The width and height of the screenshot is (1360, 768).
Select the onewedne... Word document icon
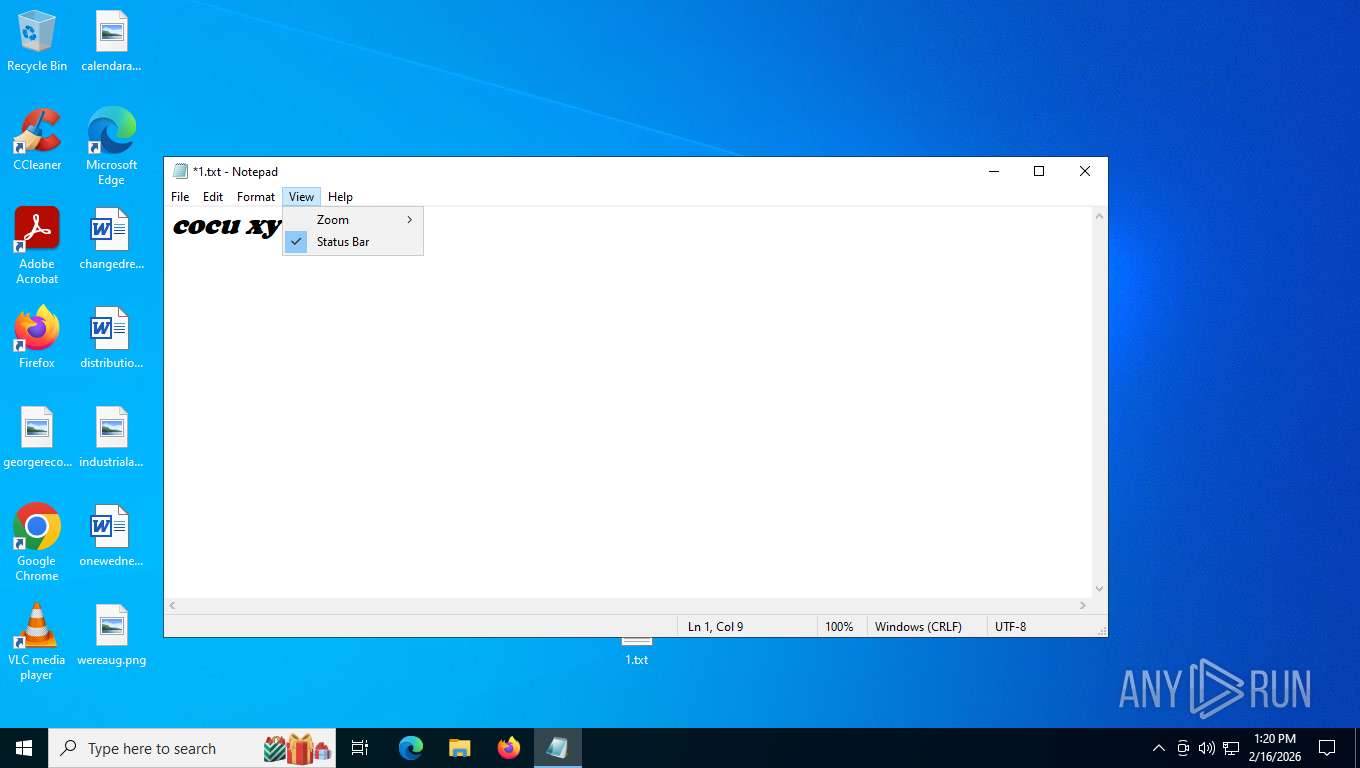[x=111, y=536]
